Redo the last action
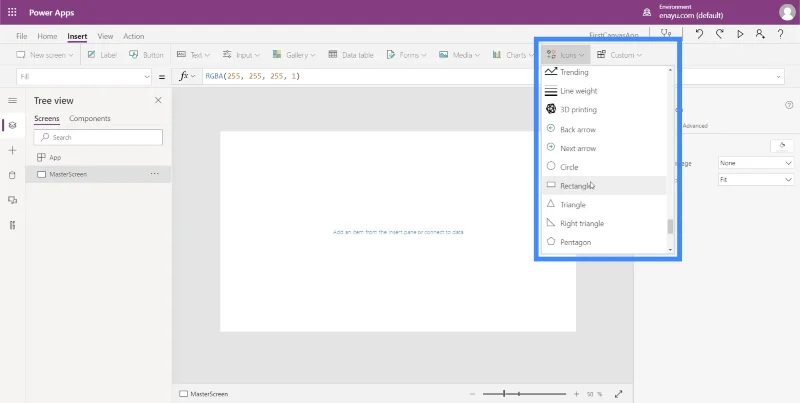The image size is (800, 403). coord(719,34)
